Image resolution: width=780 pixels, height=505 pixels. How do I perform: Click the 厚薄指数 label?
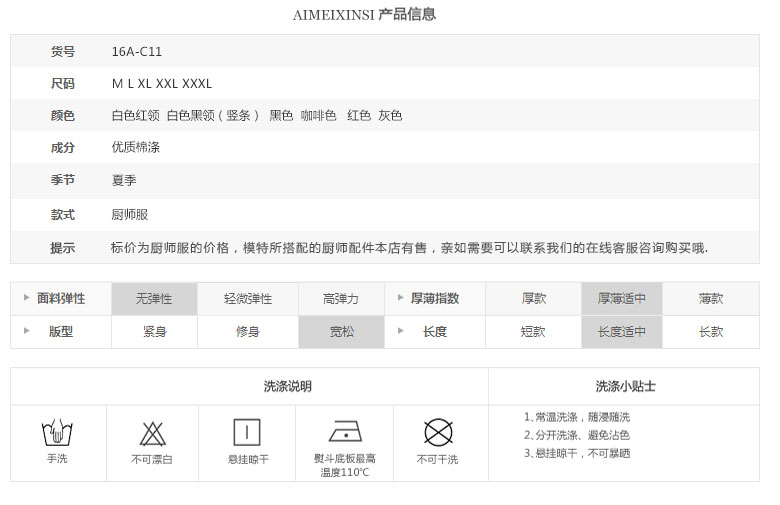pos(435,299)
